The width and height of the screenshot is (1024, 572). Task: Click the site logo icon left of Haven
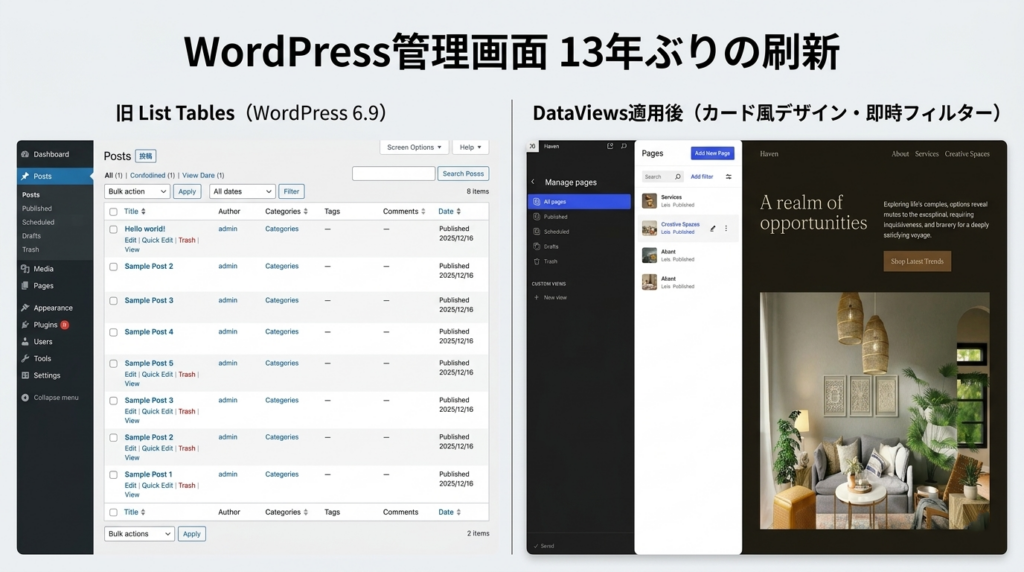click(x=532, y=146)
